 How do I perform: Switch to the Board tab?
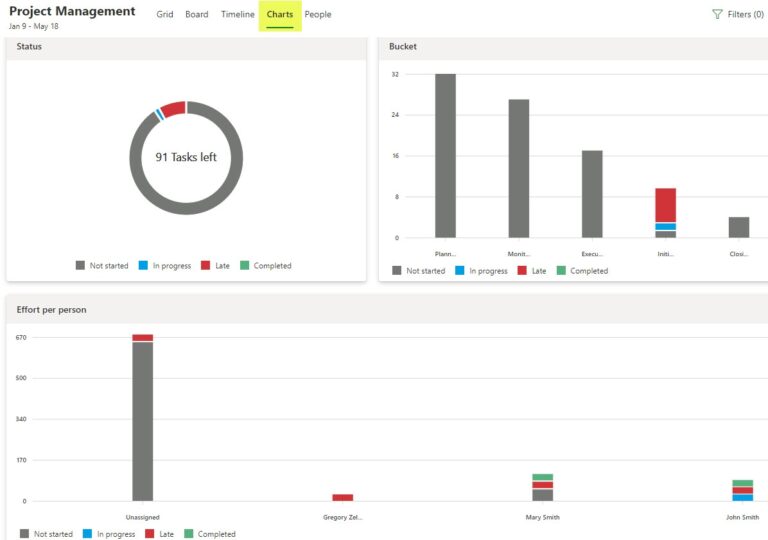click(x=196, y=14)
